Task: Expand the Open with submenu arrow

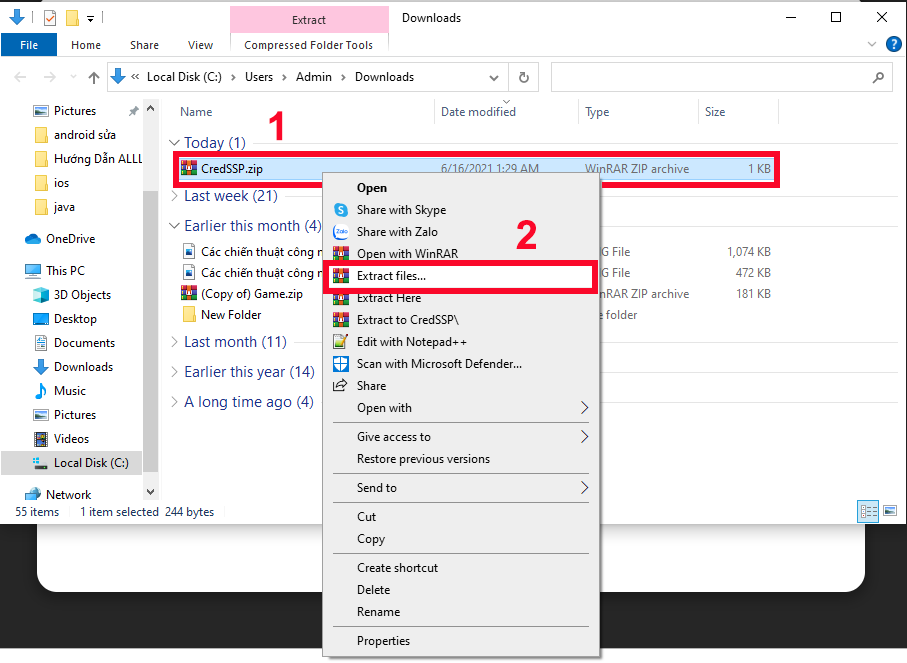Action: click(x=584, y=408)
